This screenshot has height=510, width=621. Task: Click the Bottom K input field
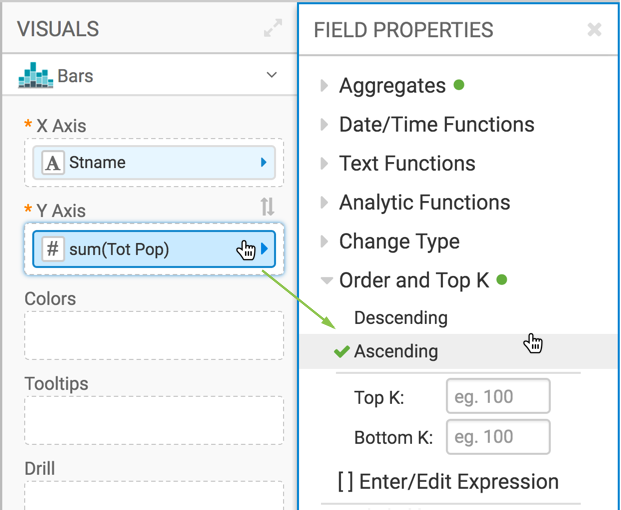(498, 438)
